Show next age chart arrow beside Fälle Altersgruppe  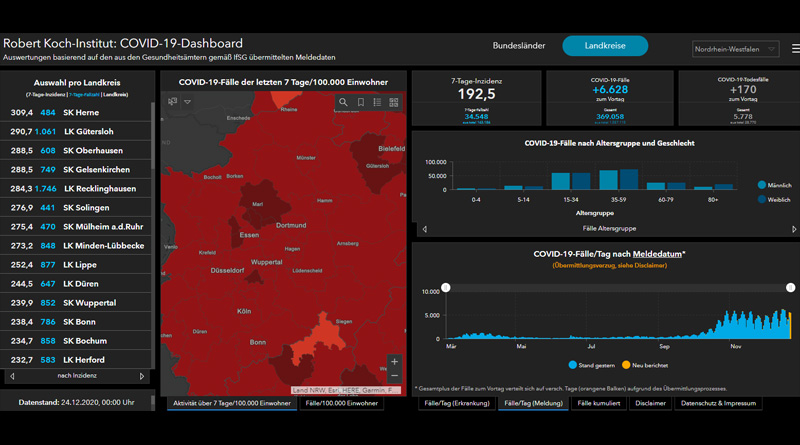click(794, 229)
